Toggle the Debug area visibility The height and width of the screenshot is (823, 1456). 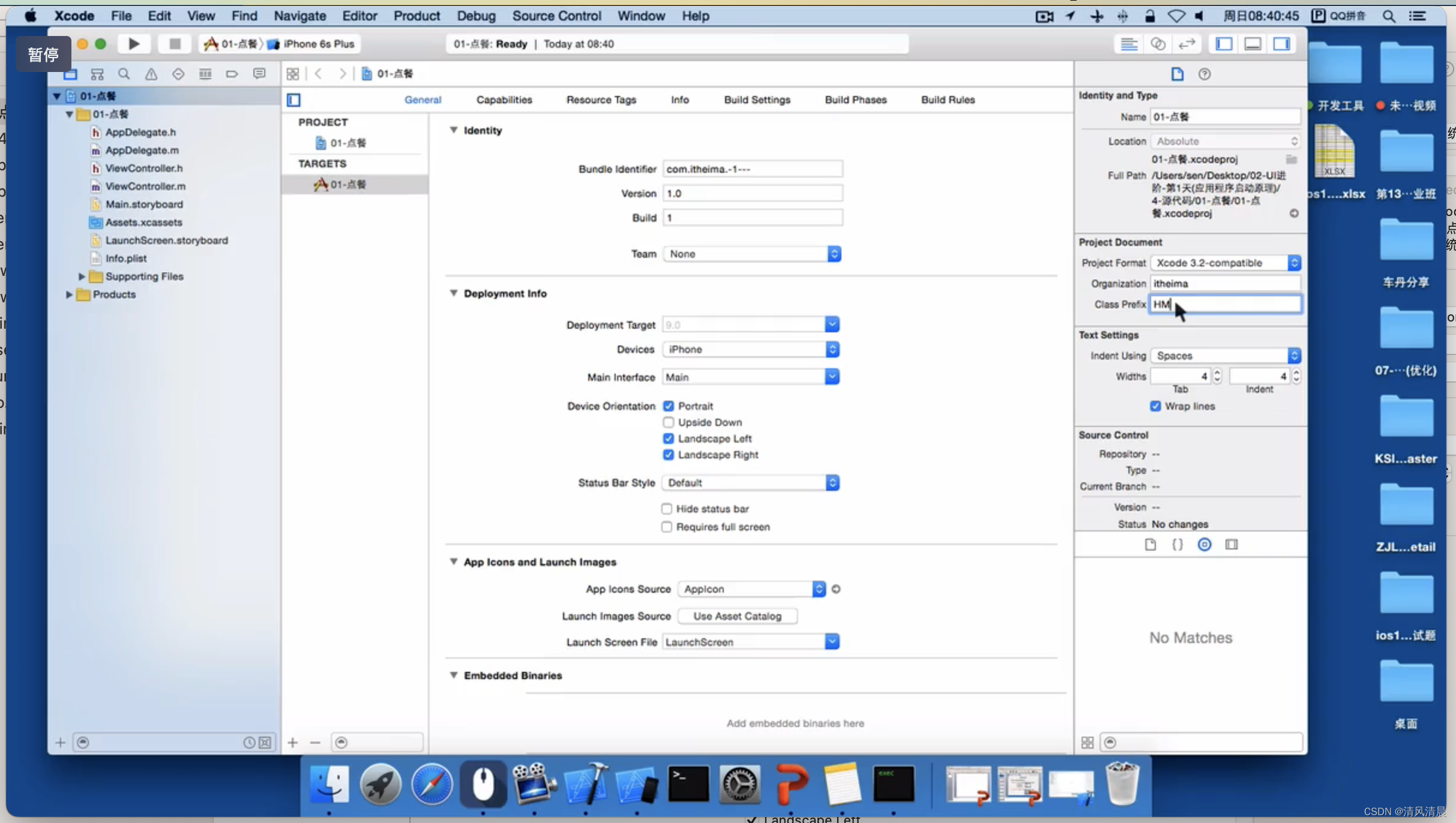coord(1253,44)
